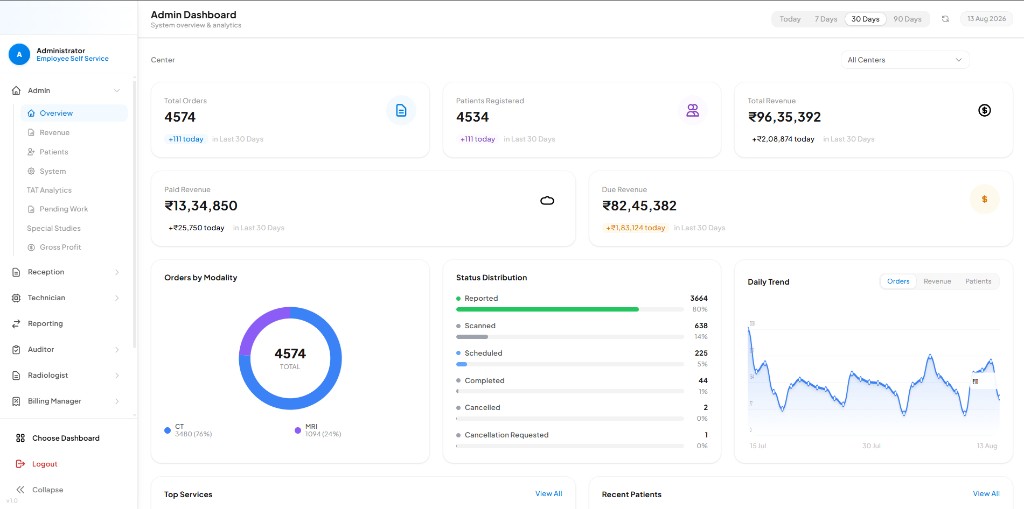Select the 30 Days time range
This screenshot has width=1024, height=509.
pos(865,19)
